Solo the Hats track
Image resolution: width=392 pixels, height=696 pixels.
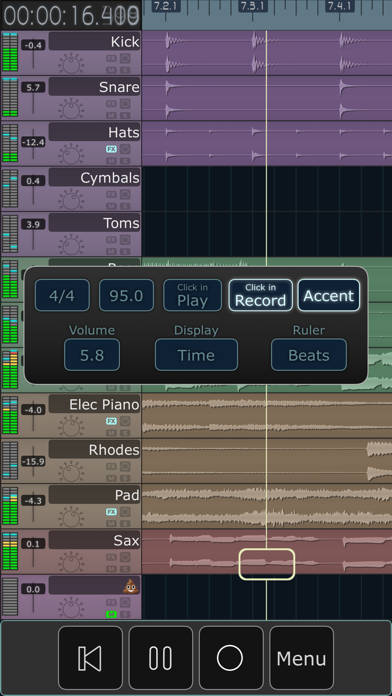coord(125,161)
